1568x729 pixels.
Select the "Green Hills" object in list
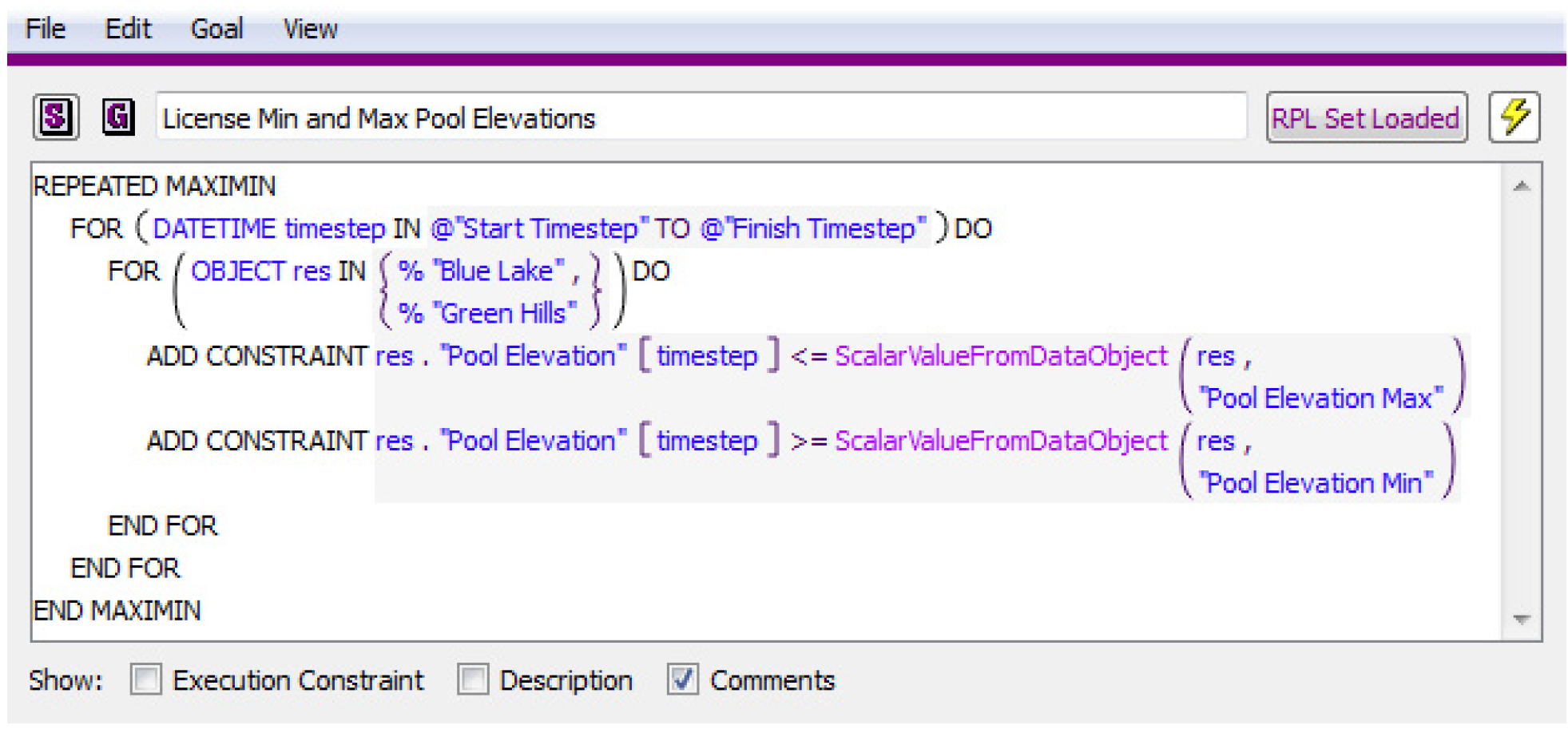505,314
